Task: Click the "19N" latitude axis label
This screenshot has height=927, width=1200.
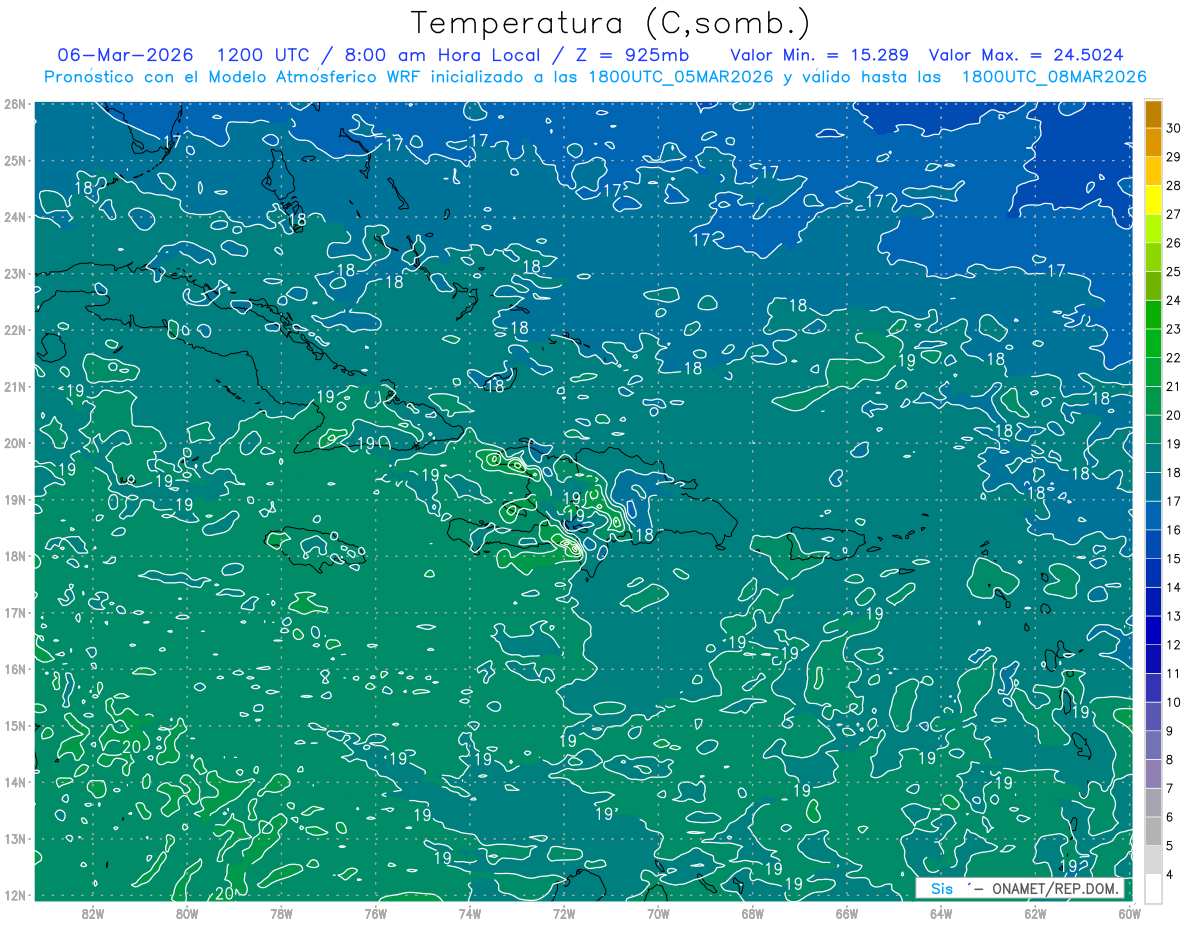Action: pyautogui.click(x=14, y=499)
